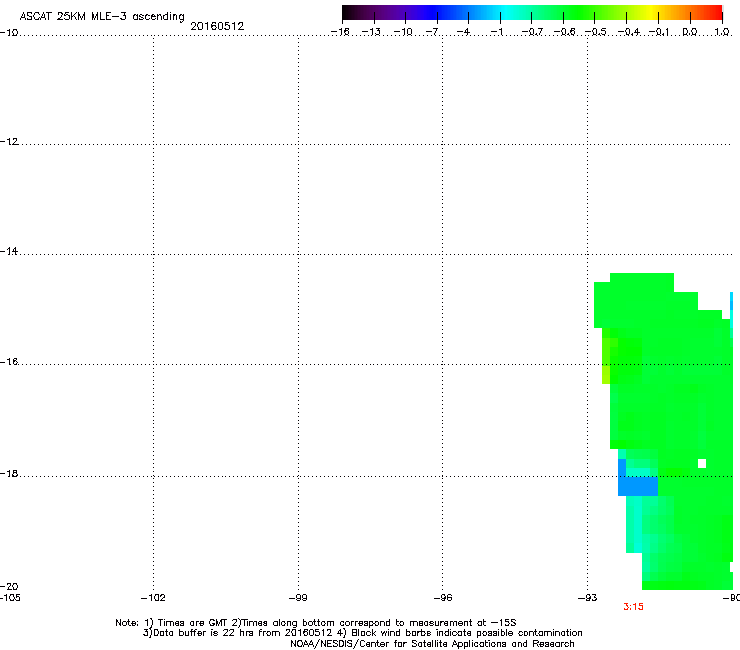Click the -20 latitude axis label
This screenshot has width=740, height=650.
(x=9, y=586)
